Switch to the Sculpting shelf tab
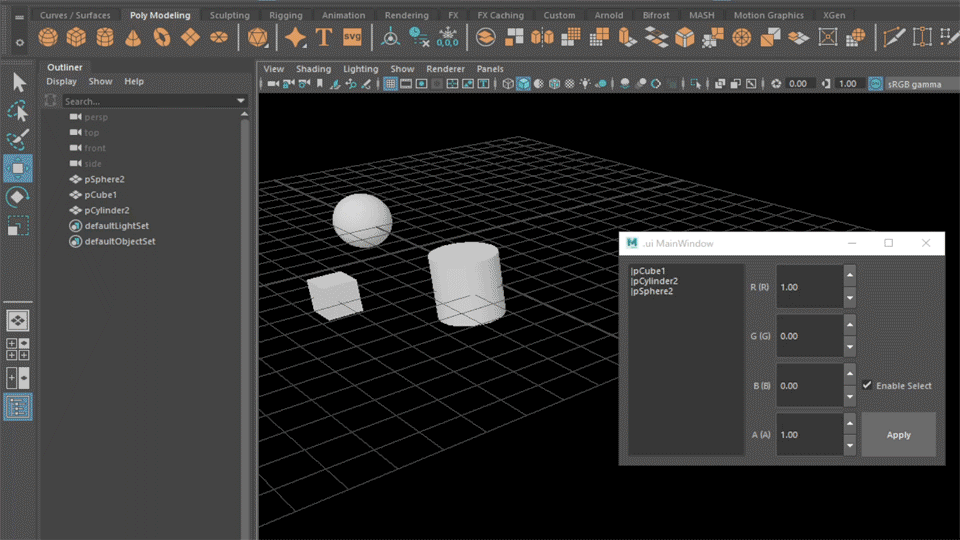Image resolution: width=960 pixels, height=540 pixels. tap(229, 15)
